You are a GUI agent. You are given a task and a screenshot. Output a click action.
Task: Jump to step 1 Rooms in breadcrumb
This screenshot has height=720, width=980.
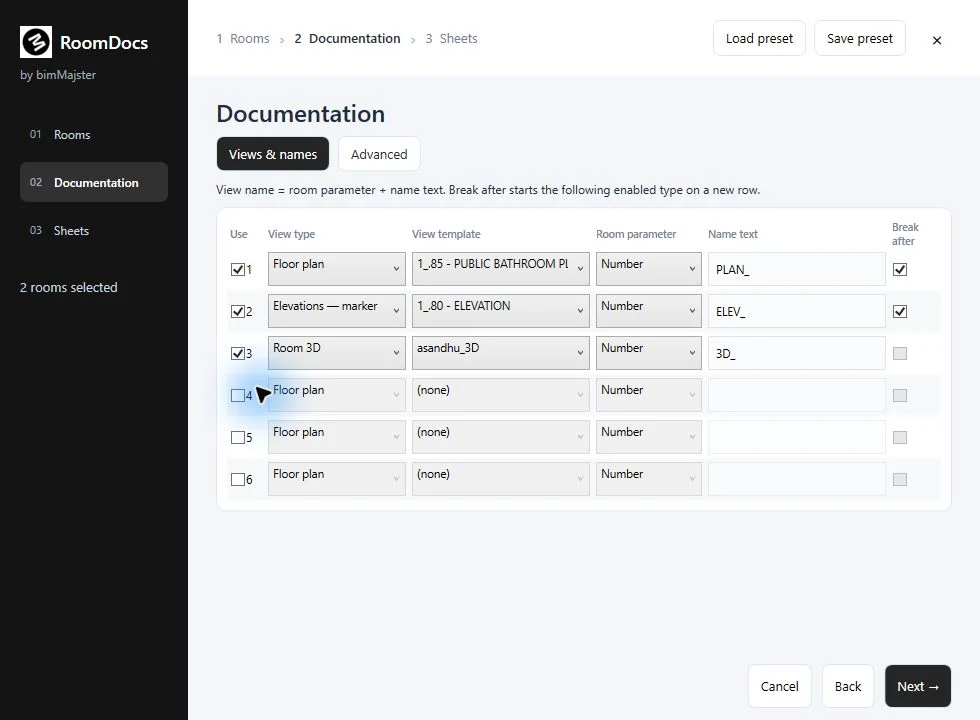(x=243, y=39)
